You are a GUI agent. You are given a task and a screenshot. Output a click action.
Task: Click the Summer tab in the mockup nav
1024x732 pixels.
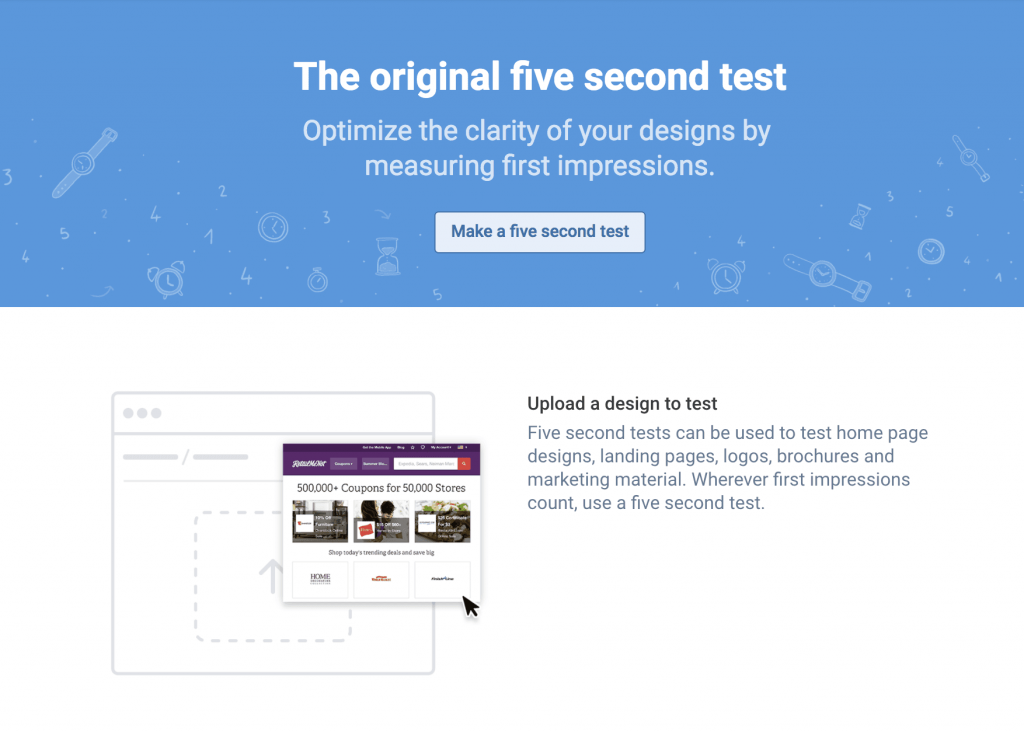(375, 464)
